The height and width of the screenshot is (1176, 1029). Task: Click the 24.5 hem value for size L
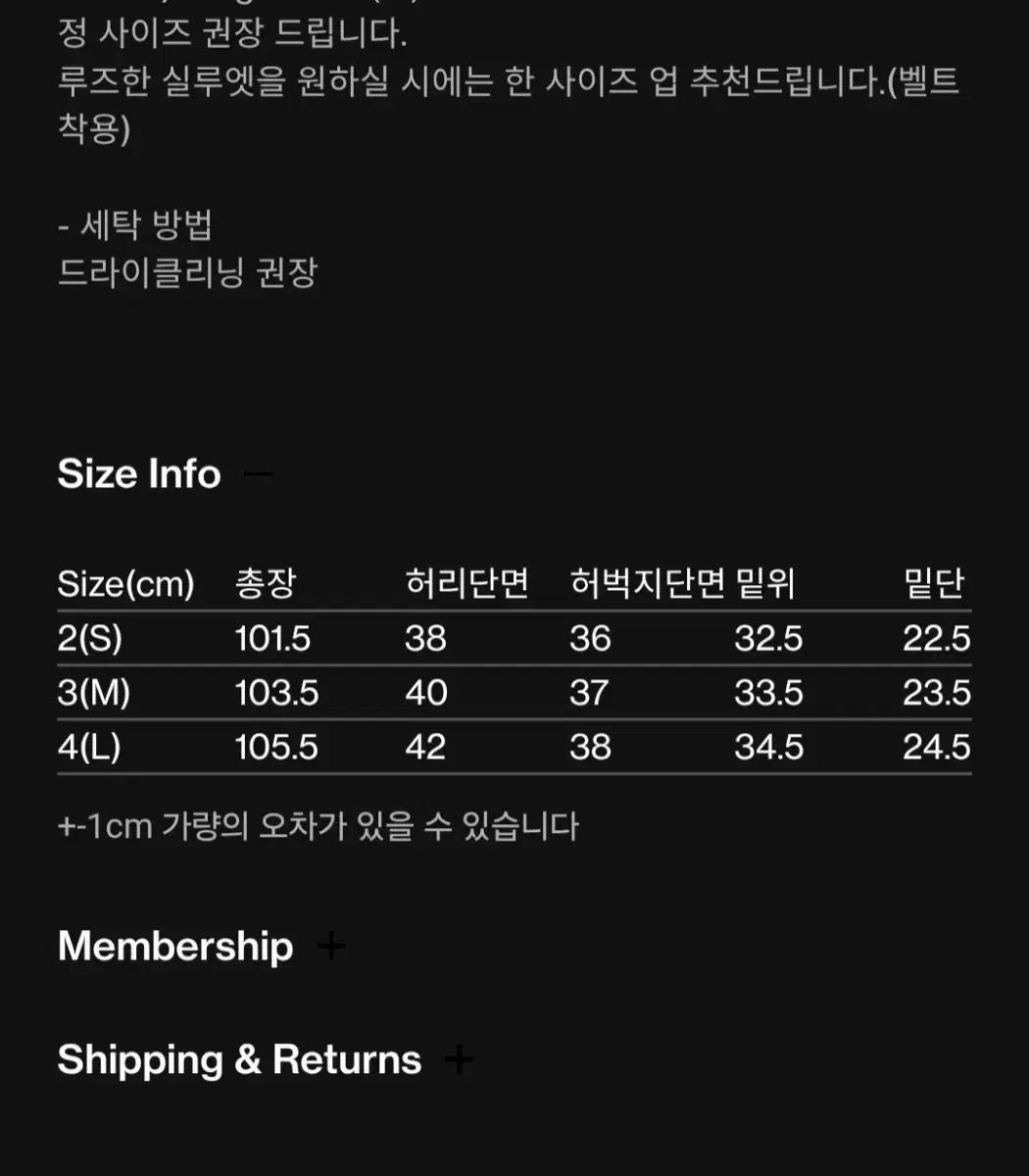[936, 747]
